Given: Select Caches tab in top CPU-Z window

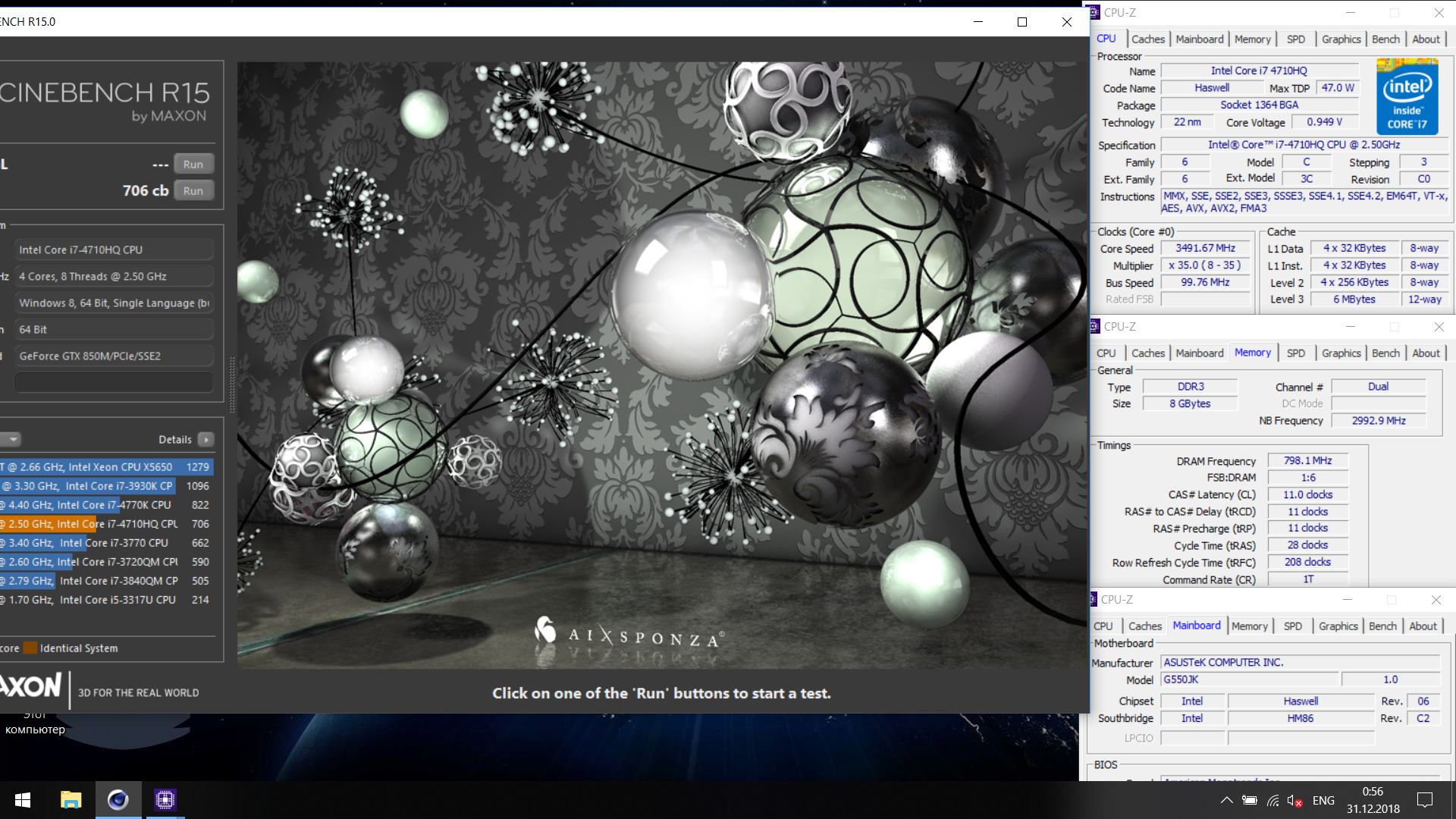Looking at the screenshot, I should pos(1147,39).
